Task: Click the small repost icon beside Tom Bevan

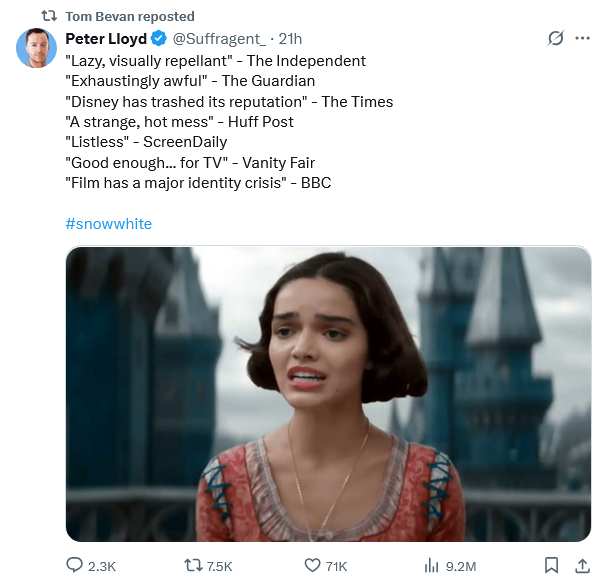Action: [48, 16]
